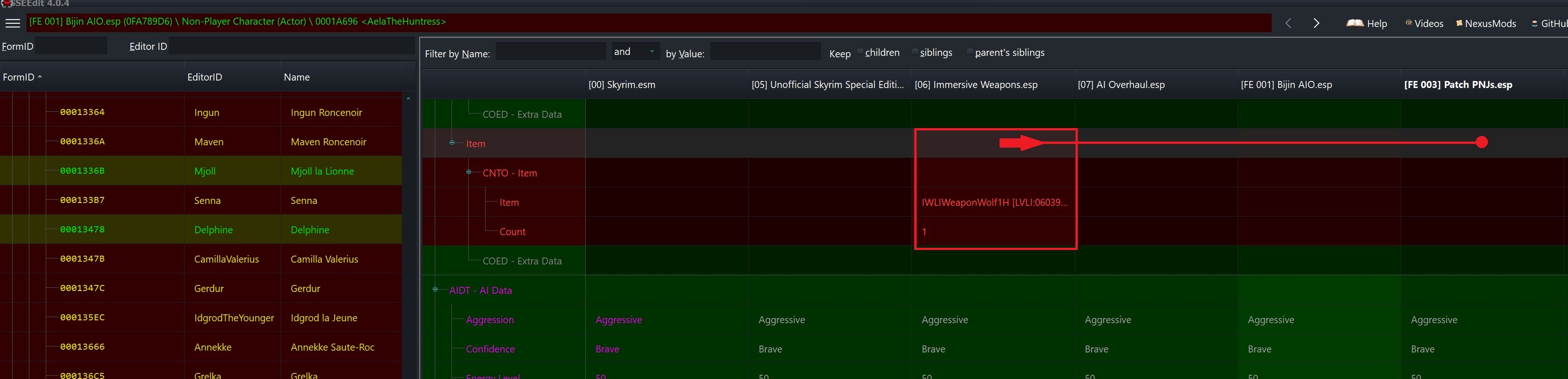Click the name Mjoll la Lionne
Screen dimensions: 1568x379
click(x=322, y=171)
